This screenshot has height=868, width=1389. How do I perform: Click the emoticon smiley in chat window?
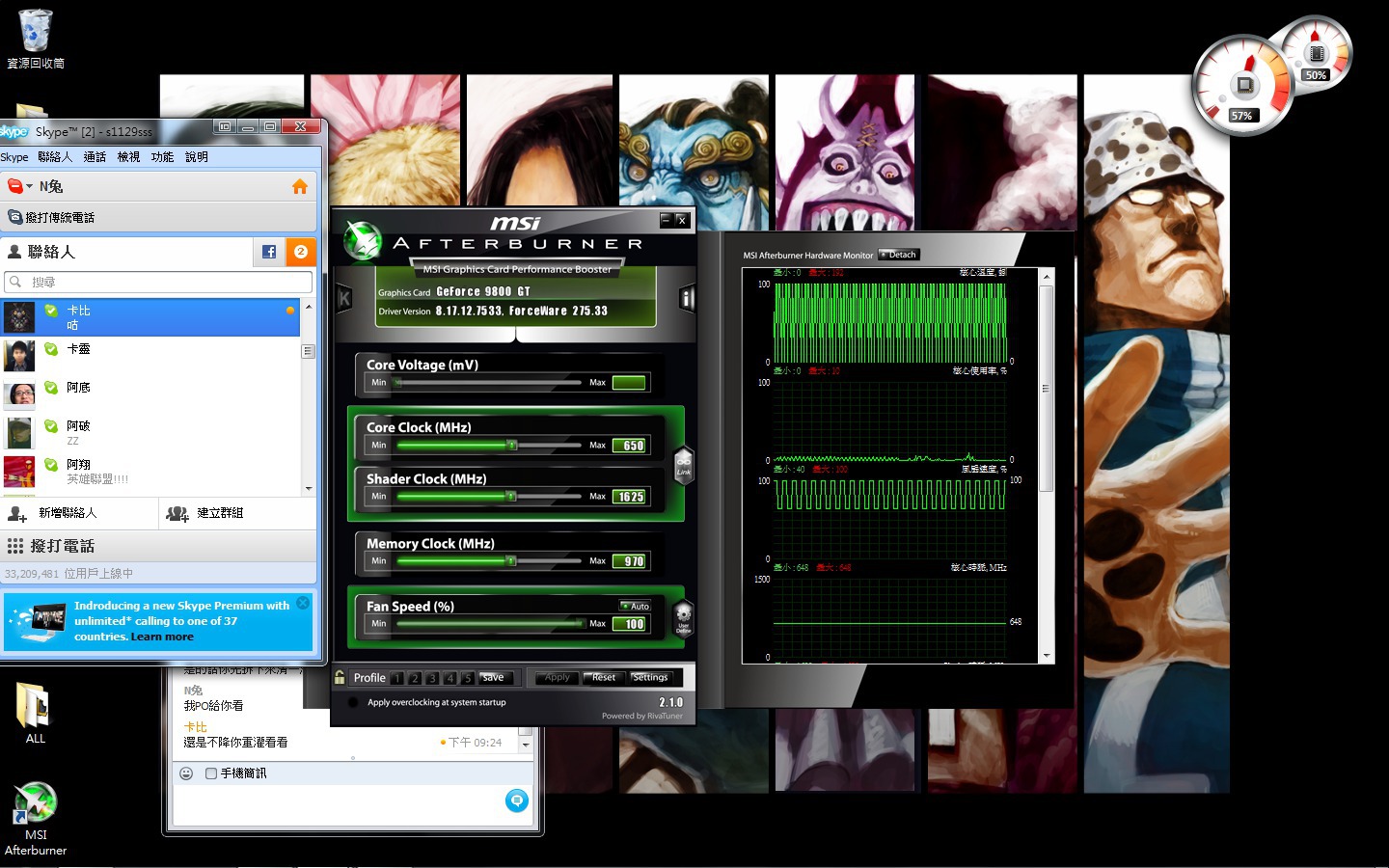tap(187, 773)
